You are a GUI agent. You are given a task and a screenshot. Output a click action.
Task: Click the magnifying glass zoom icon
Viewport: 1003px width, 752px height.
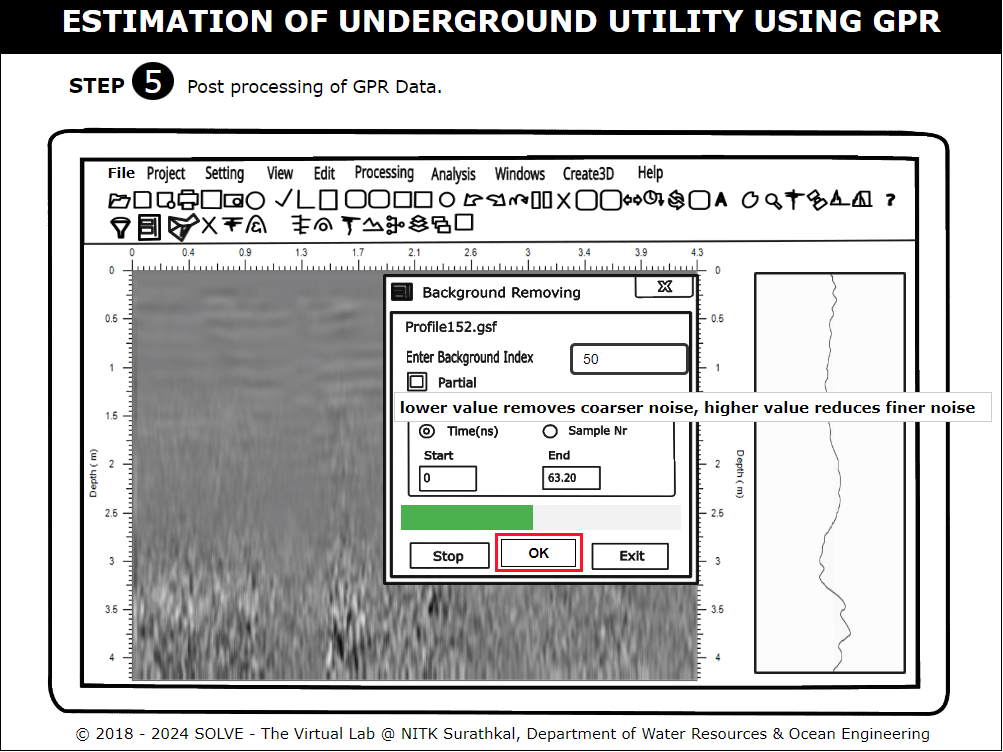coord(773,201)
